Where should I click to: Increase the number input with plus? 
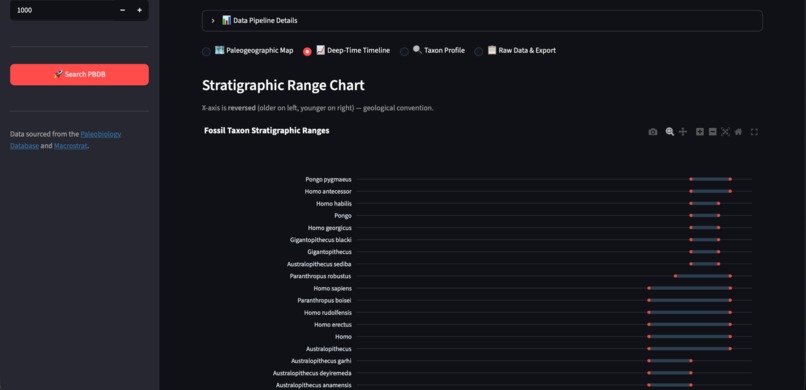[x=139, y=10]
